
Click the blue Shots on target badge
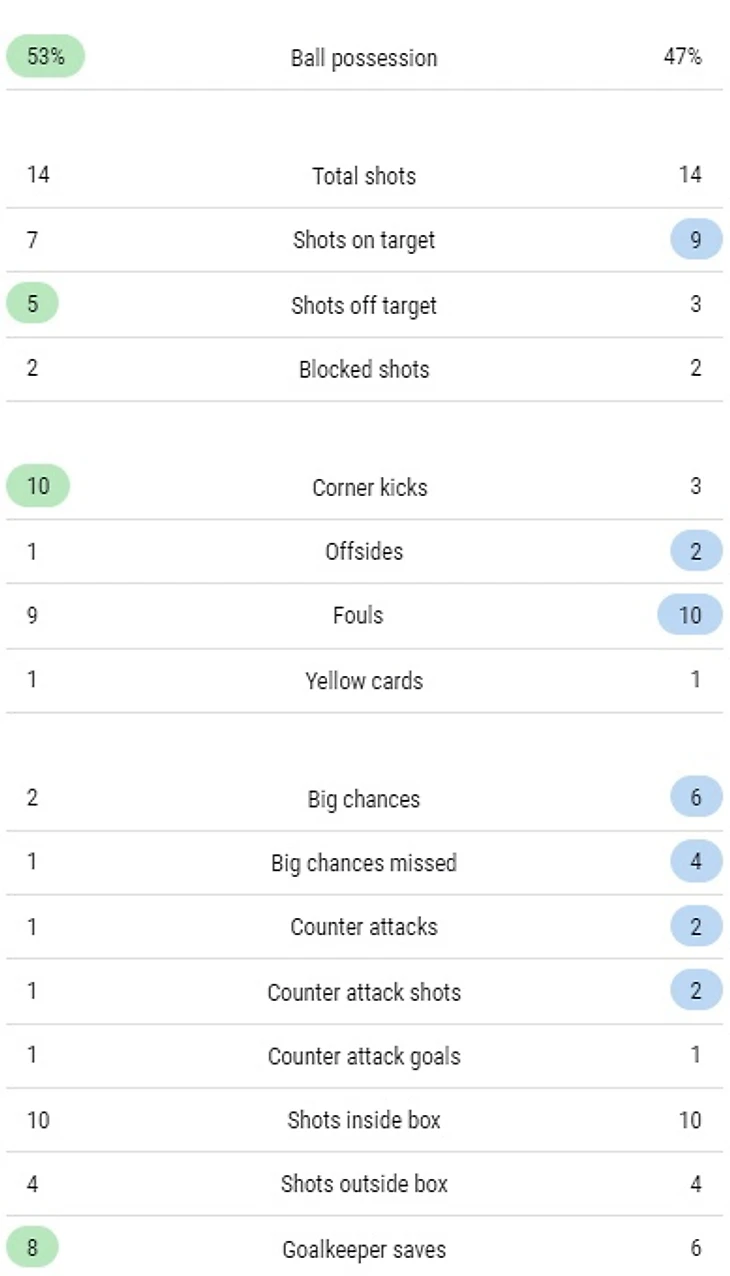pyautogui.click(x=696, y=240)
